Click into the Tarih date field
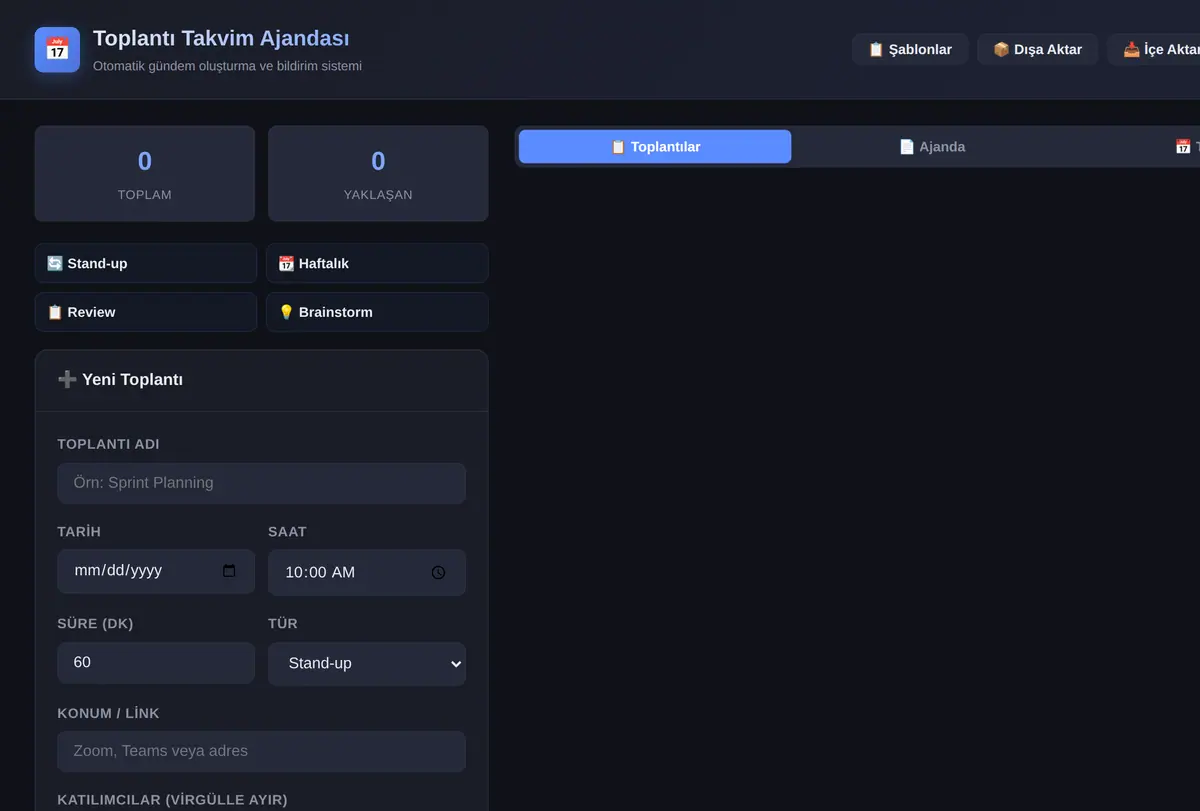The image size is (1200, 811). pos(156,571)
